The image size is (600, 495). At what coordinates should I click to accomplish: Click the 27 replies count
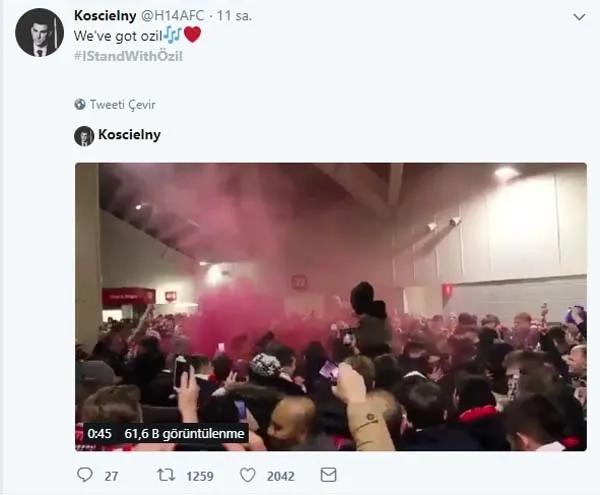111,476
